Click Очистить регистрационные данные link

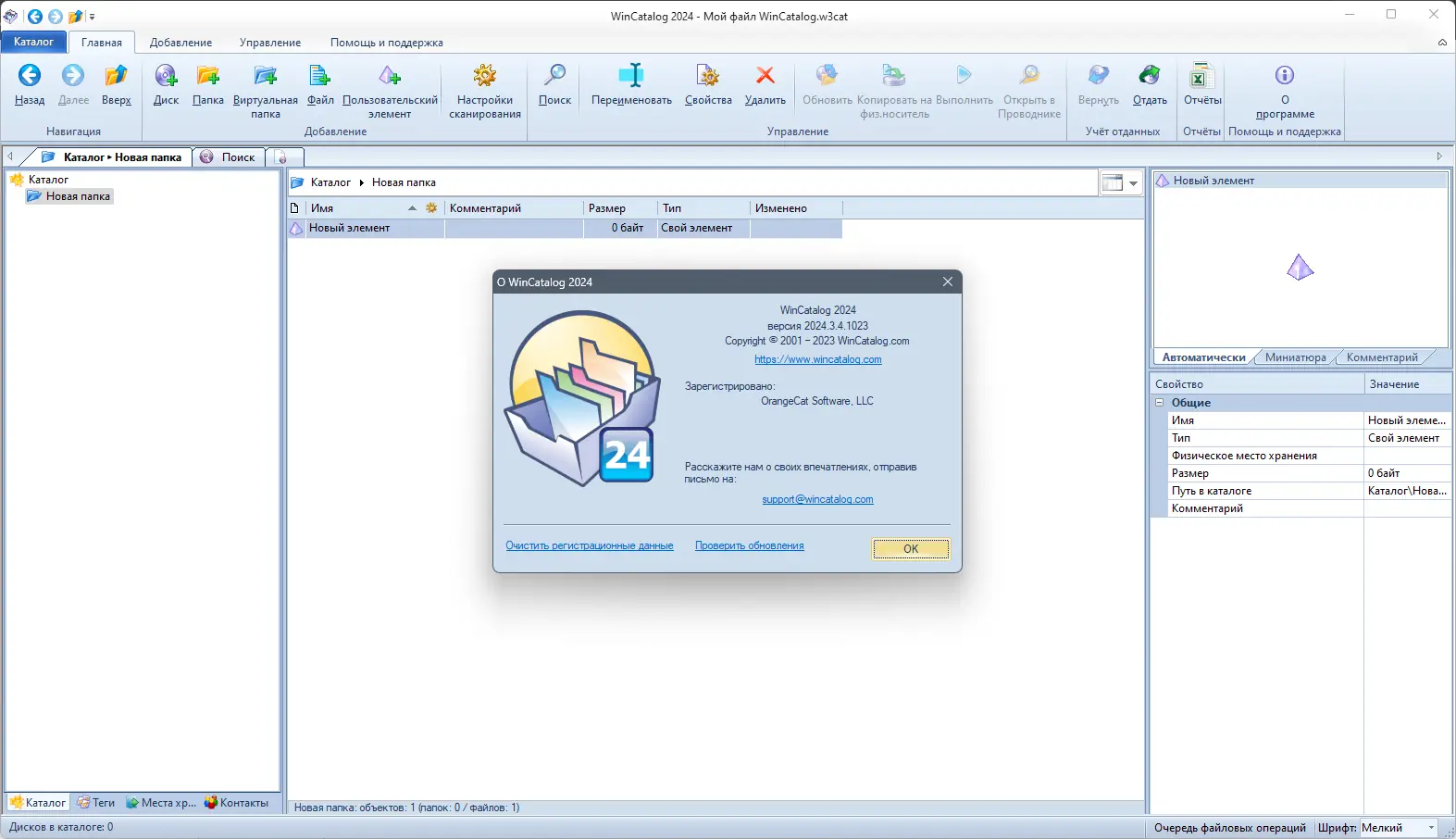590,545
